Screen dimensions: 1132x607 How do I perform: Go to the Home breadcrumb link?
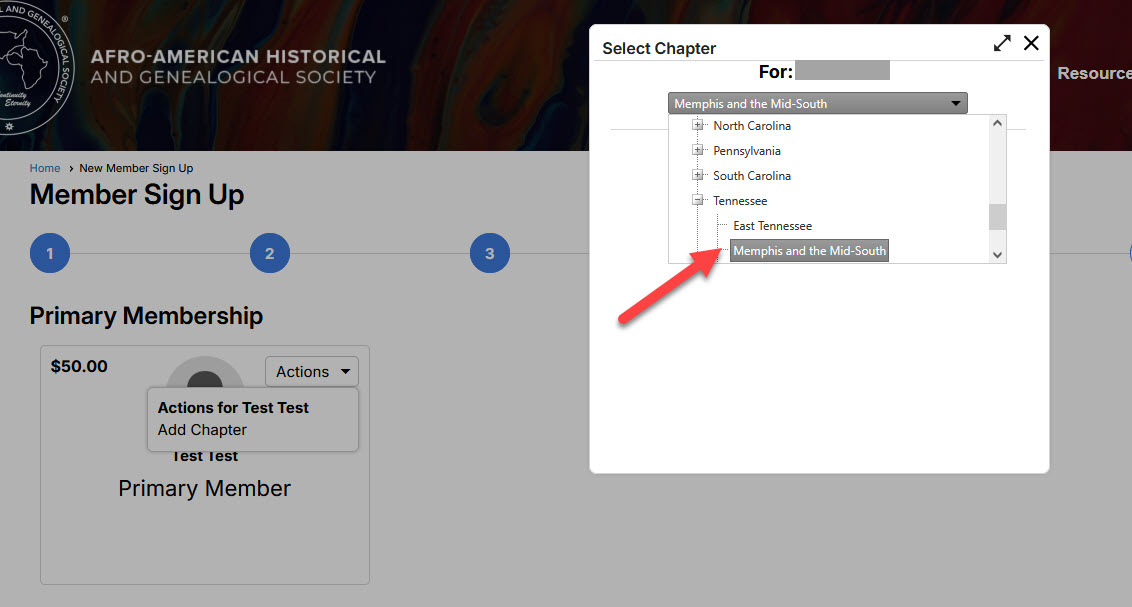point(45,168)
